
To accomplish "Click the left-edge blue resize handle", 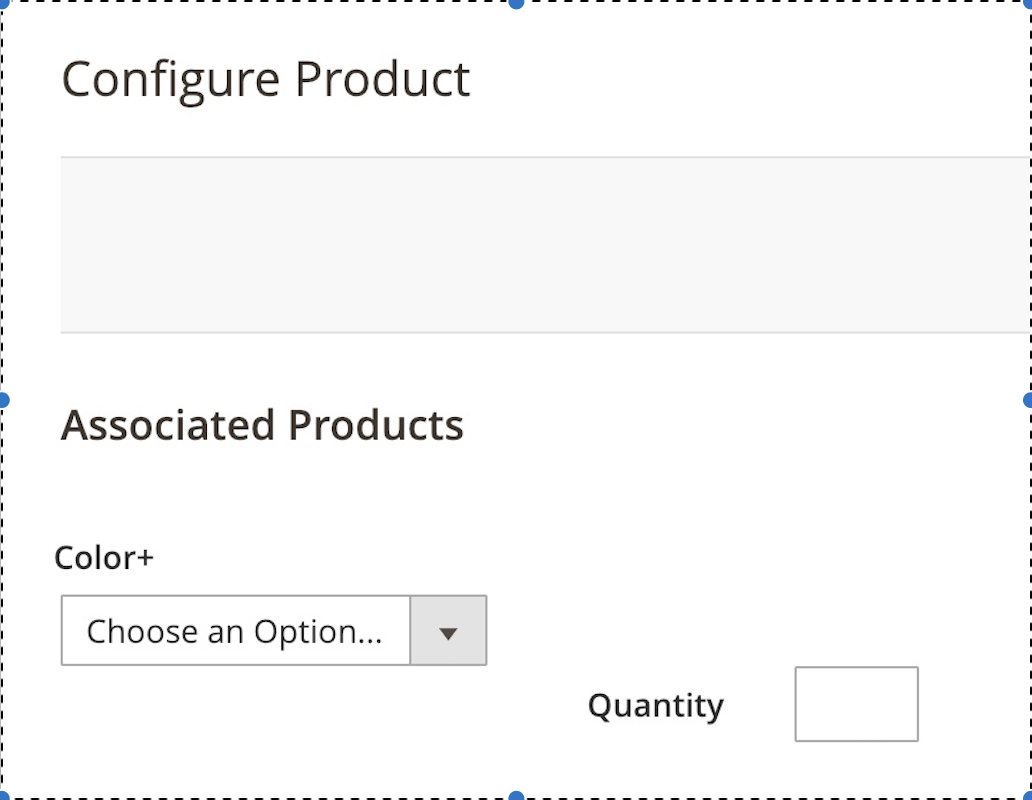I will click(5, 400).
